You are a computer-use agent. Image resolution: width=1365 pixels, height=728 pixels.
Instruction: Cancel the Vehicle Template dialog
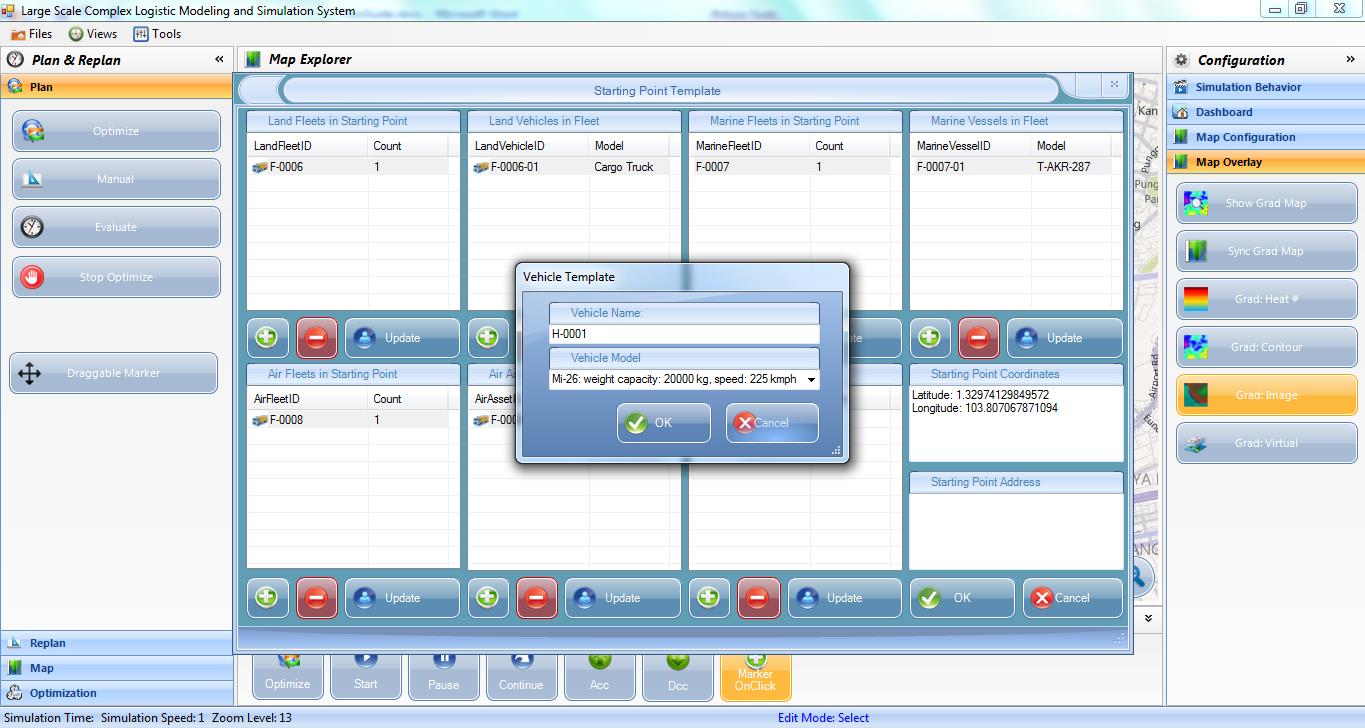(772, 423)
